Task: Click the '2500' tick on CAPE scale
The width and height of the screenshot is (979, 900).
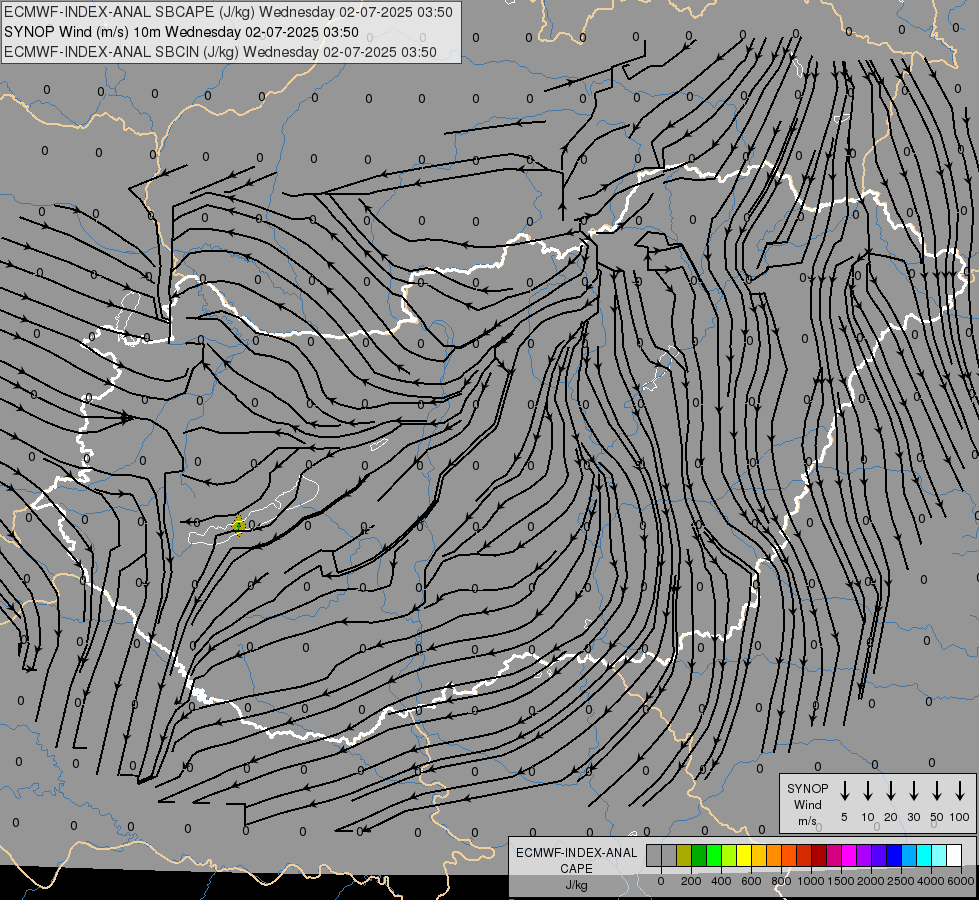Action: click(x=901, y=881)
